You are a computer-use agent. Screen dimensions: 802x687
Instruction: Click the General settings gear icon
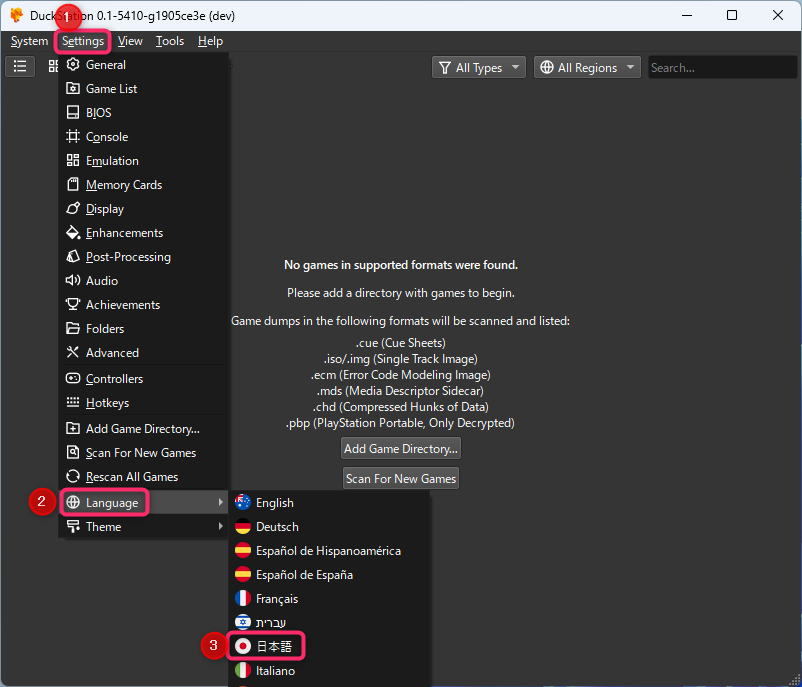point(73,64)
